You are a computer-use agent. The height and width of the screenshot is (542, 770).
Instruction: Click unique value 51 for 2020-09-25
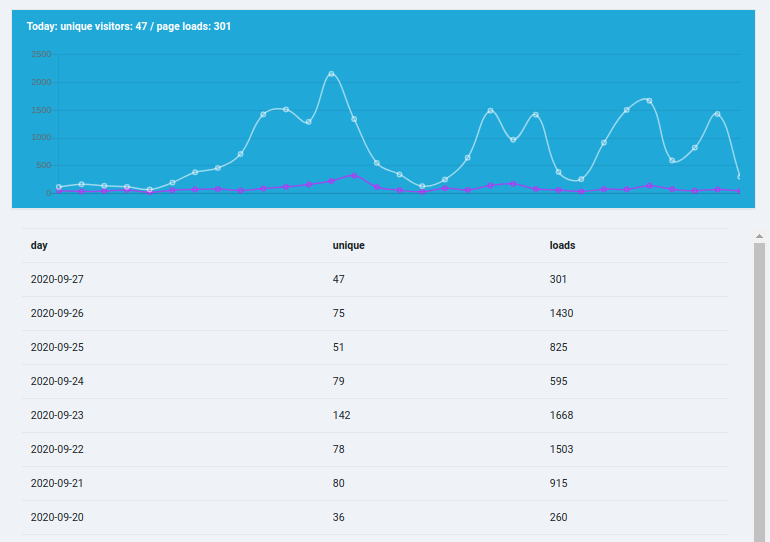[338, 347]
